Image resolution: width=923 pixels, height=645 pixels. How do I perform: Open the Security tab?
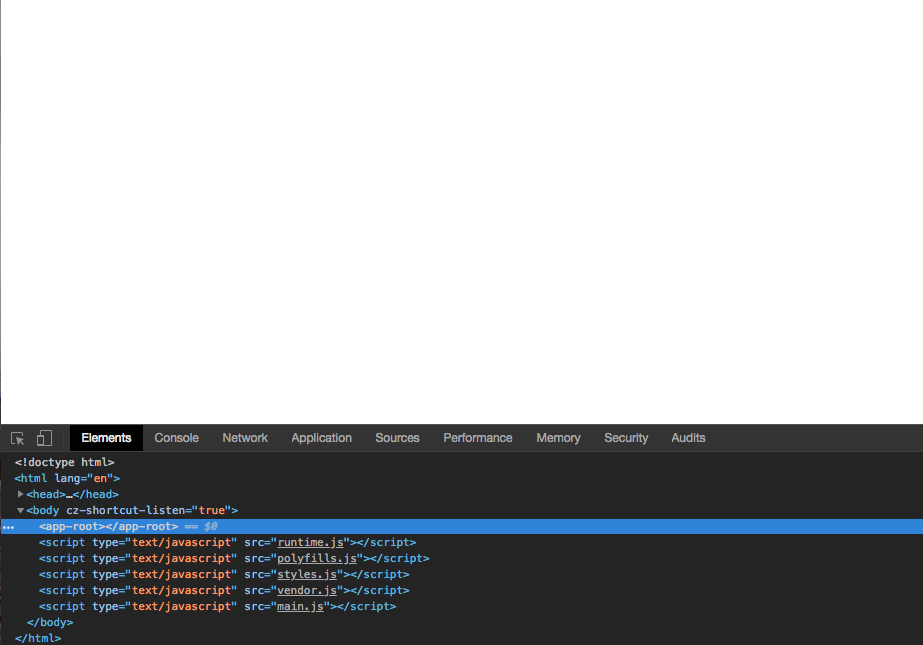tap(626, 438)
